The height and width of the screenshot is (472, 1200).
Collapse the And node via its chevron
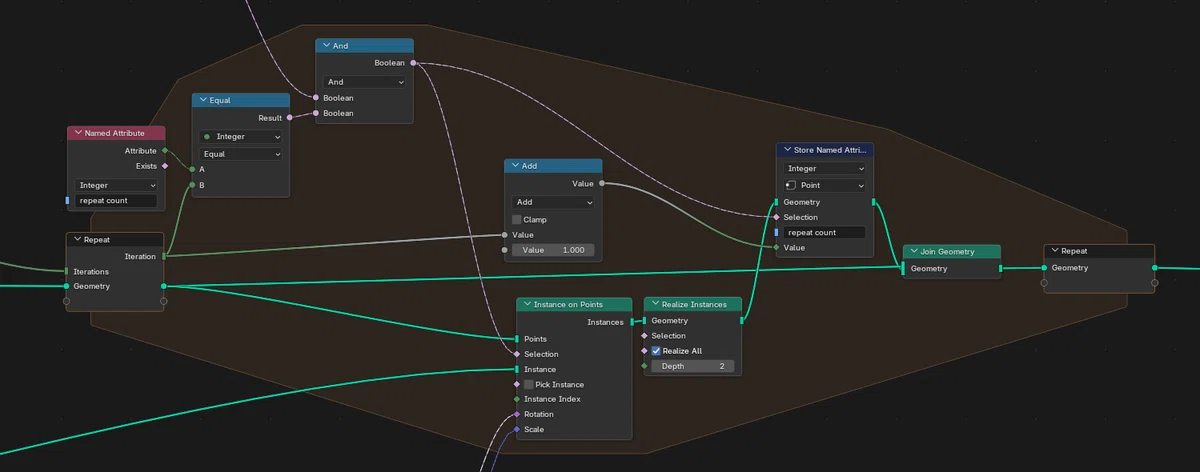[x=326, y=45]
